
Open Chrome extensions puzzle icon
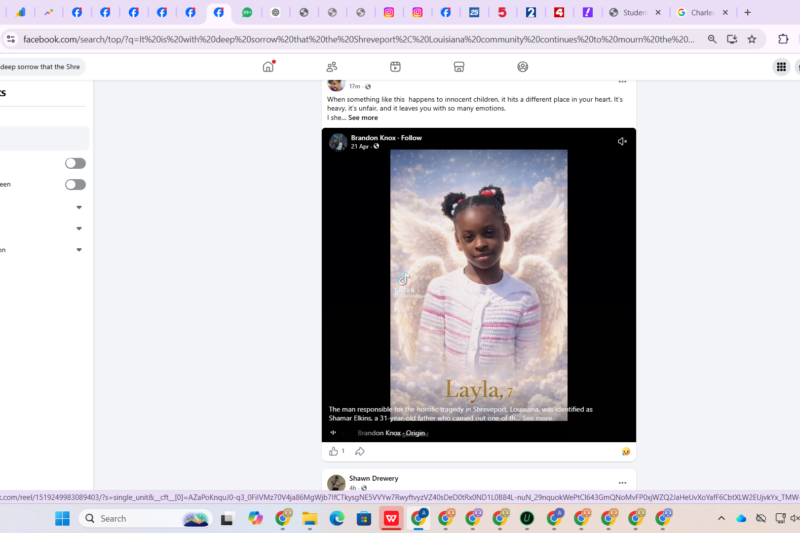783,39
